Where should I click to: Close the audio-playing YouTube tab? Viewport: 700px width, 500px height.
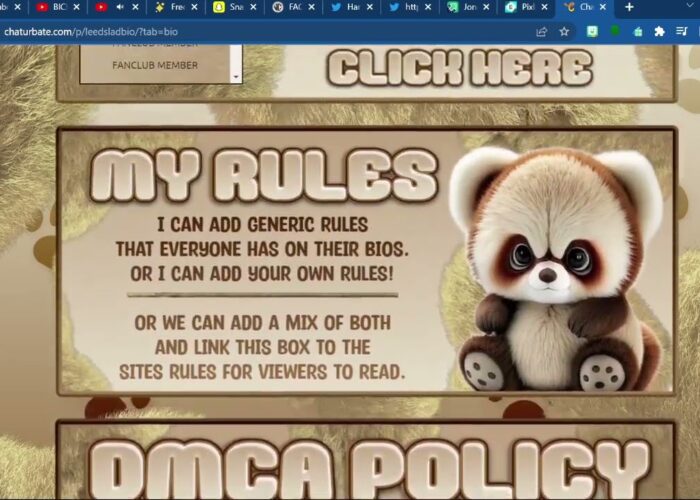click(135, 7)
